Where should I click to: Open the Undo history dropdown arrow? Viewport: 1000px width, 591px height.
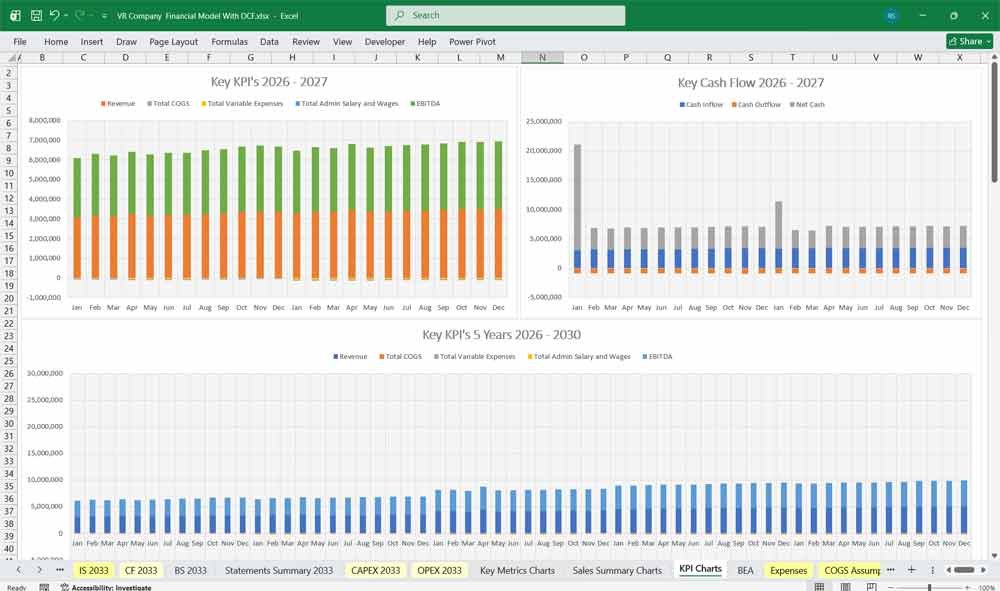pyautogui.click(x=66, y=15)
